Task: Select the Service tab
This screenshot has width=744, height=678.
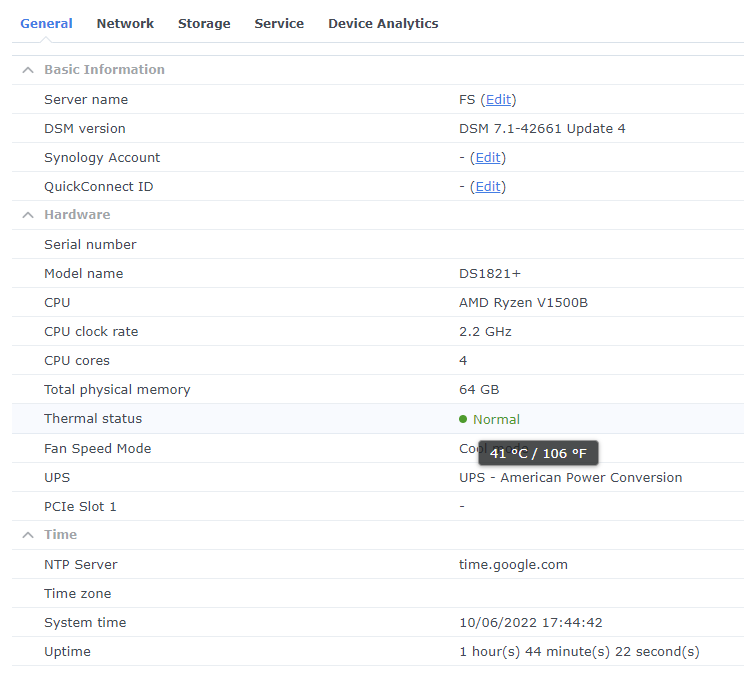Action: pos(279,23)
